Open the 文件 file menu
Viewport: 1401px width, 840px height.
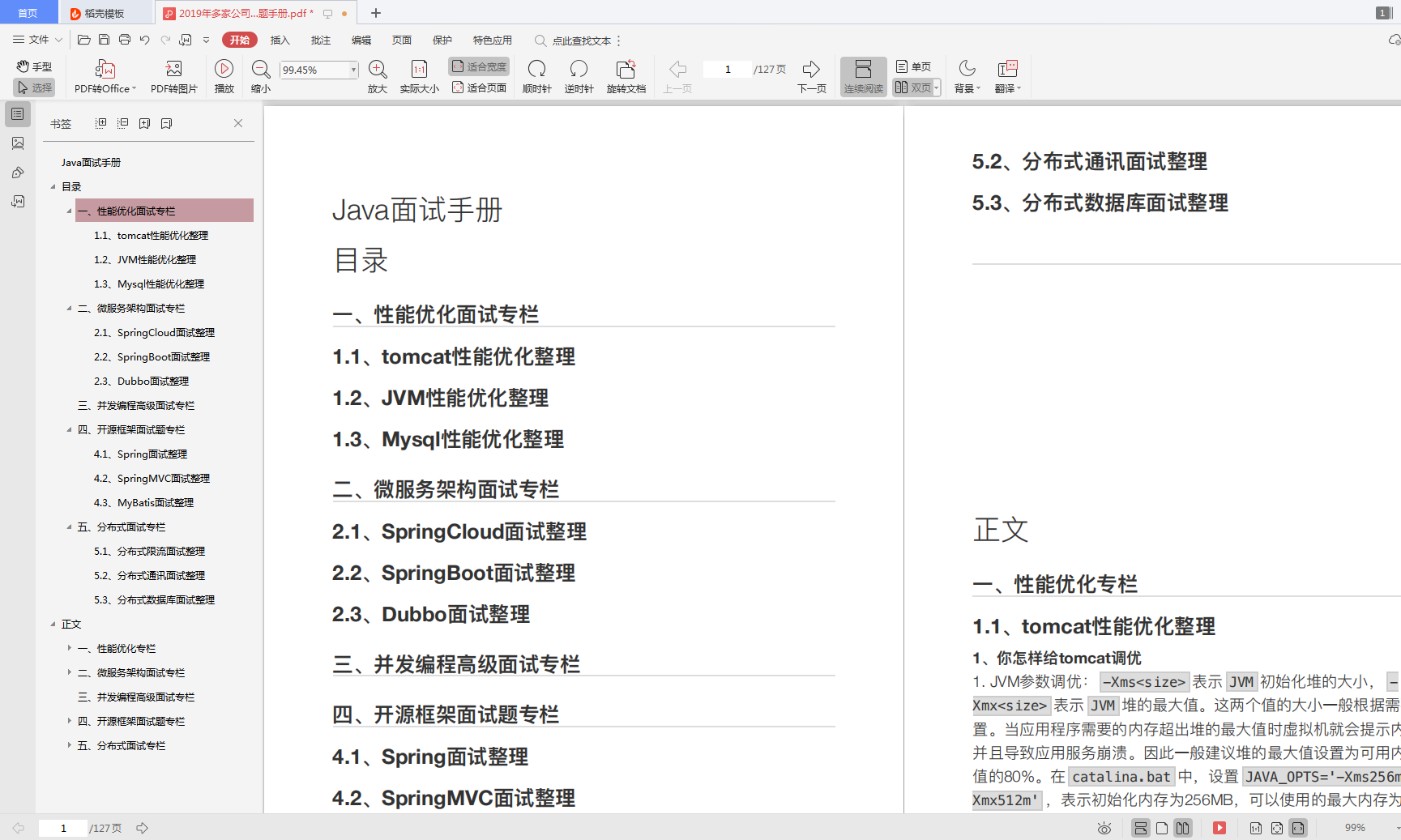(x=37, y=40)
